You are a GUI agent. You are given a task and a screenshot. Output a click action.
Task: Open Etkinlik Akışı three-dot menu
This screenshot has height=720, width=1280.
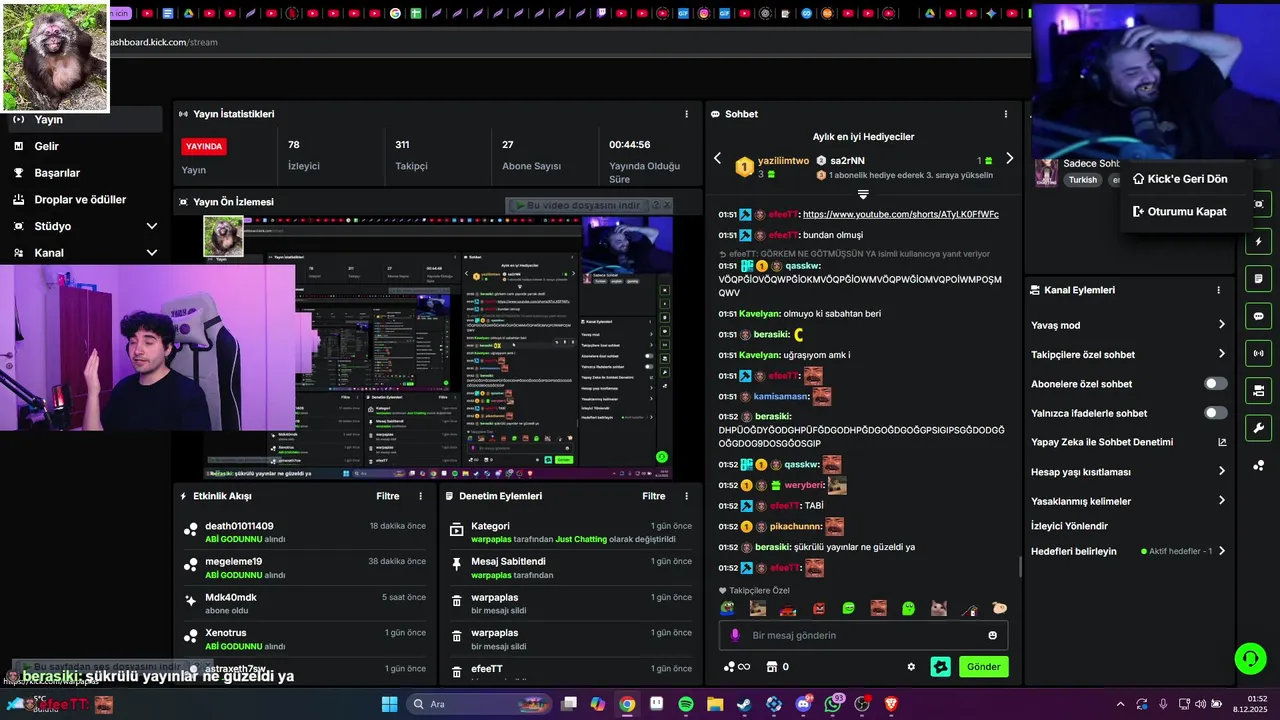coord(420,496)
